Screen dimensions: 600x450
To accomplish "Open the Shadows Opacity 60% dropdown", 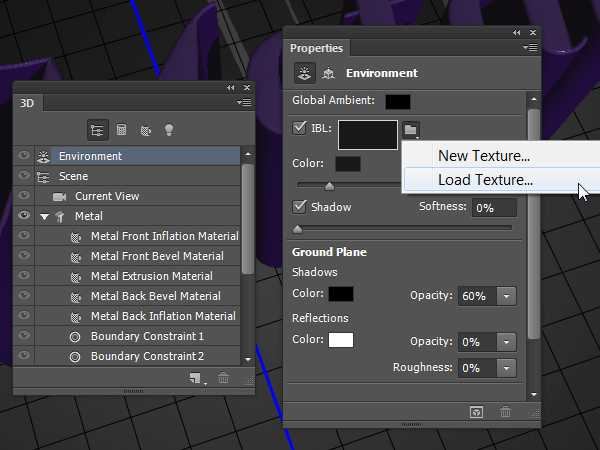I will tap(506, 296).
